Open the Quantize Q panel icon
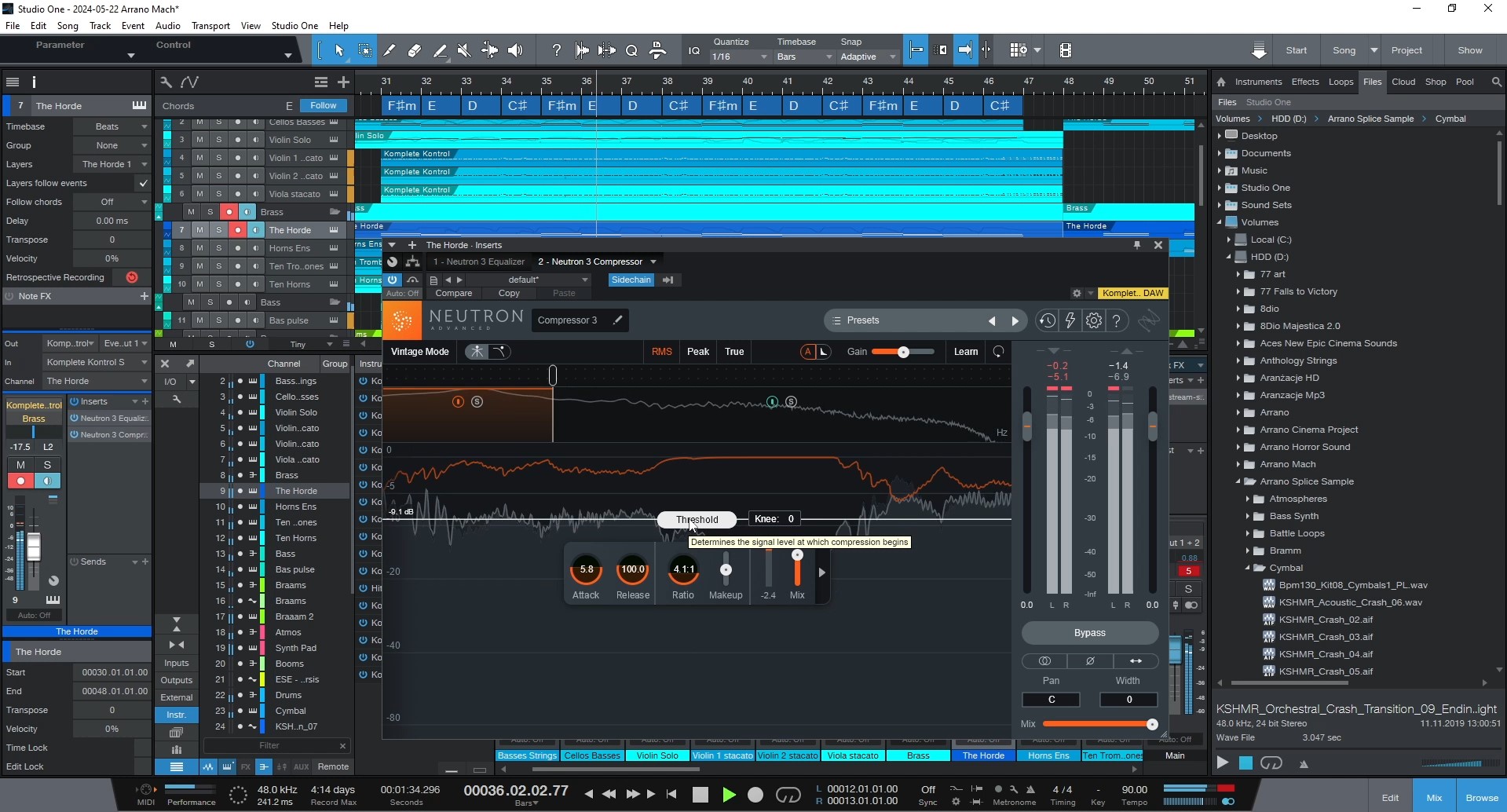The height and width of the screenshot is (812, 1507). 631,50
